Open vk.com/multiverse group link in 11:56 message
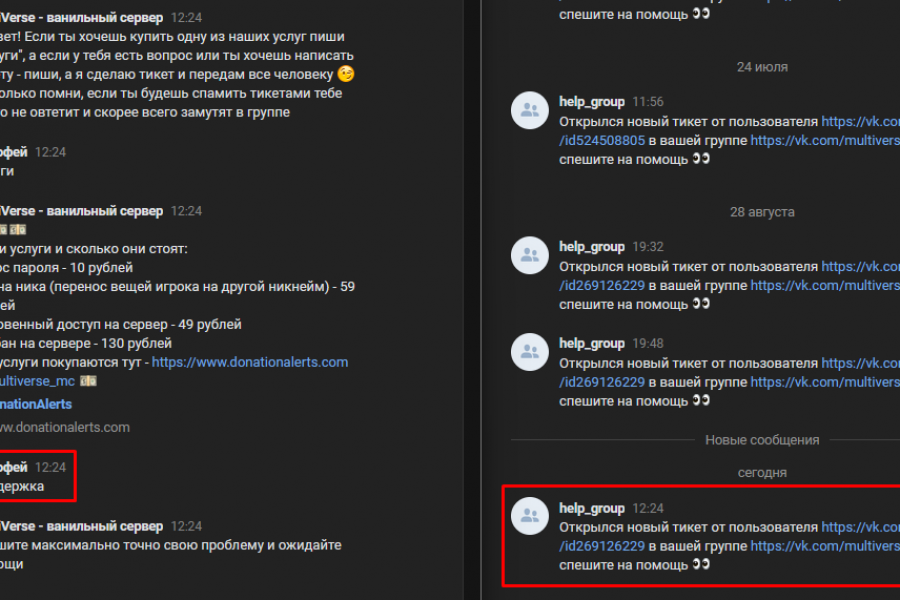The width and height of the screenshot is (900, 600). (825, 140)
